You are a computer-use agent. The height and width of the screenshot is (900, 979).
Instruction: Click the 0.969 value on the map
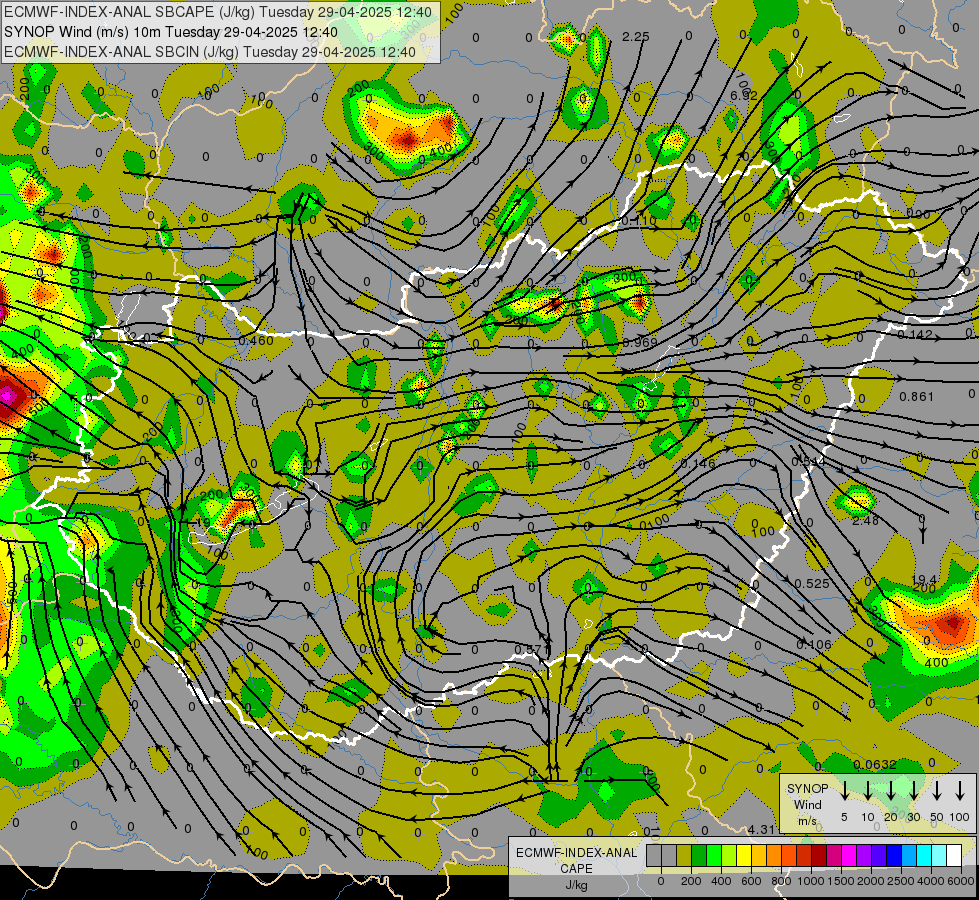(x=640, y=342)
